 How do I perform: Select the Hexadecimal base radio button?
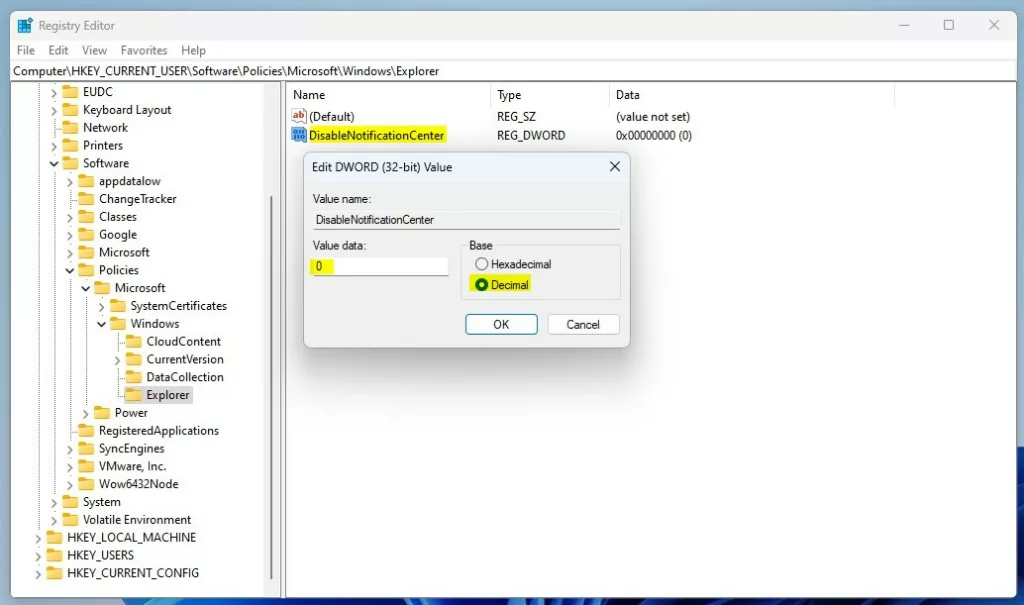coord(481,264)
